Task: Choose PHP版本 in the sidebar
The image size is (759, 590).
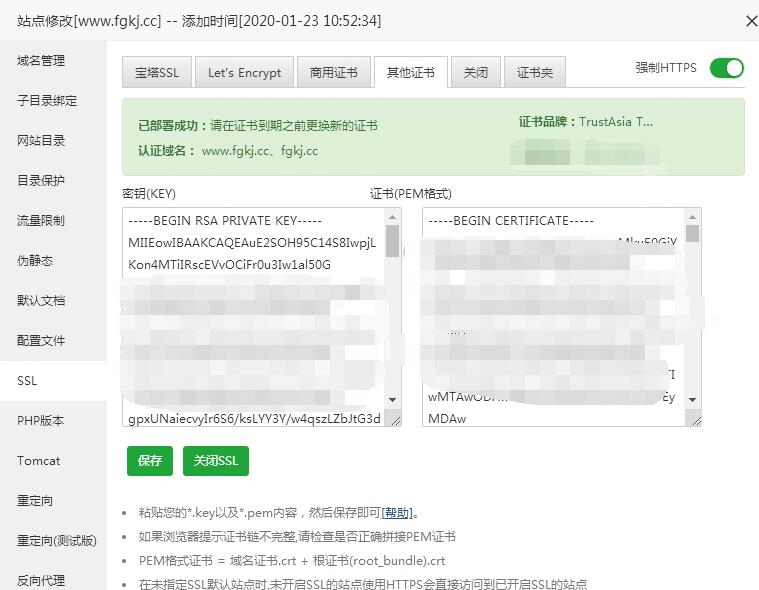Action: [40, 421]
